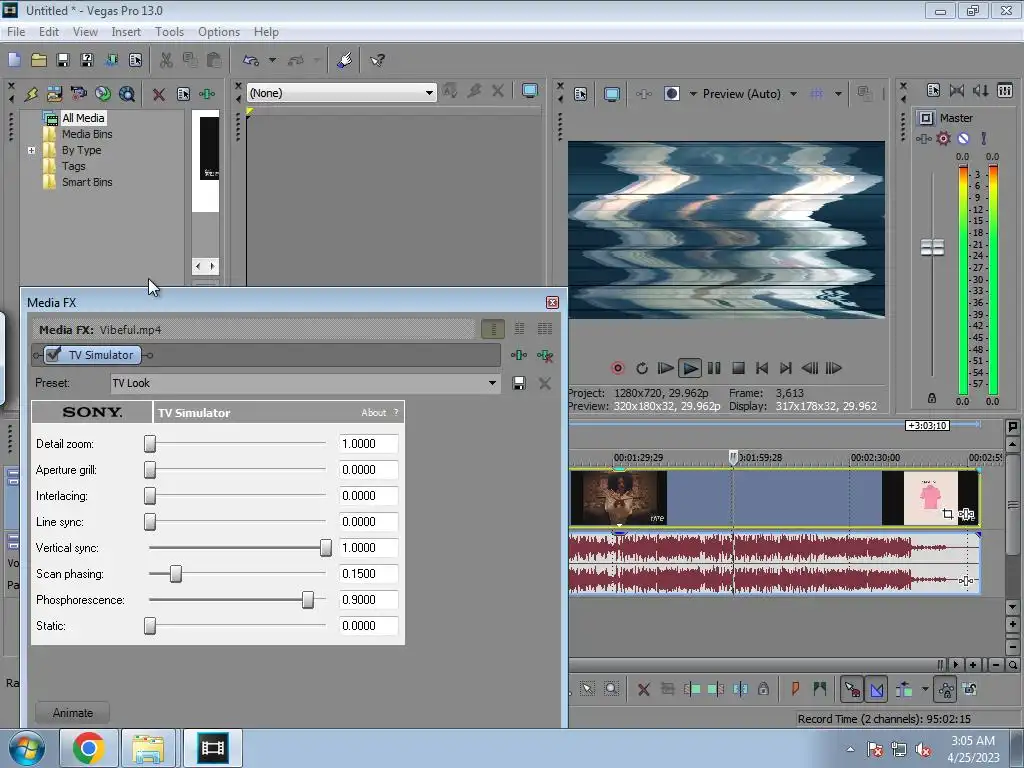1024x768 pixels.
Task: Click the Save As toolbar icon
Action: (x=87, y=60)
